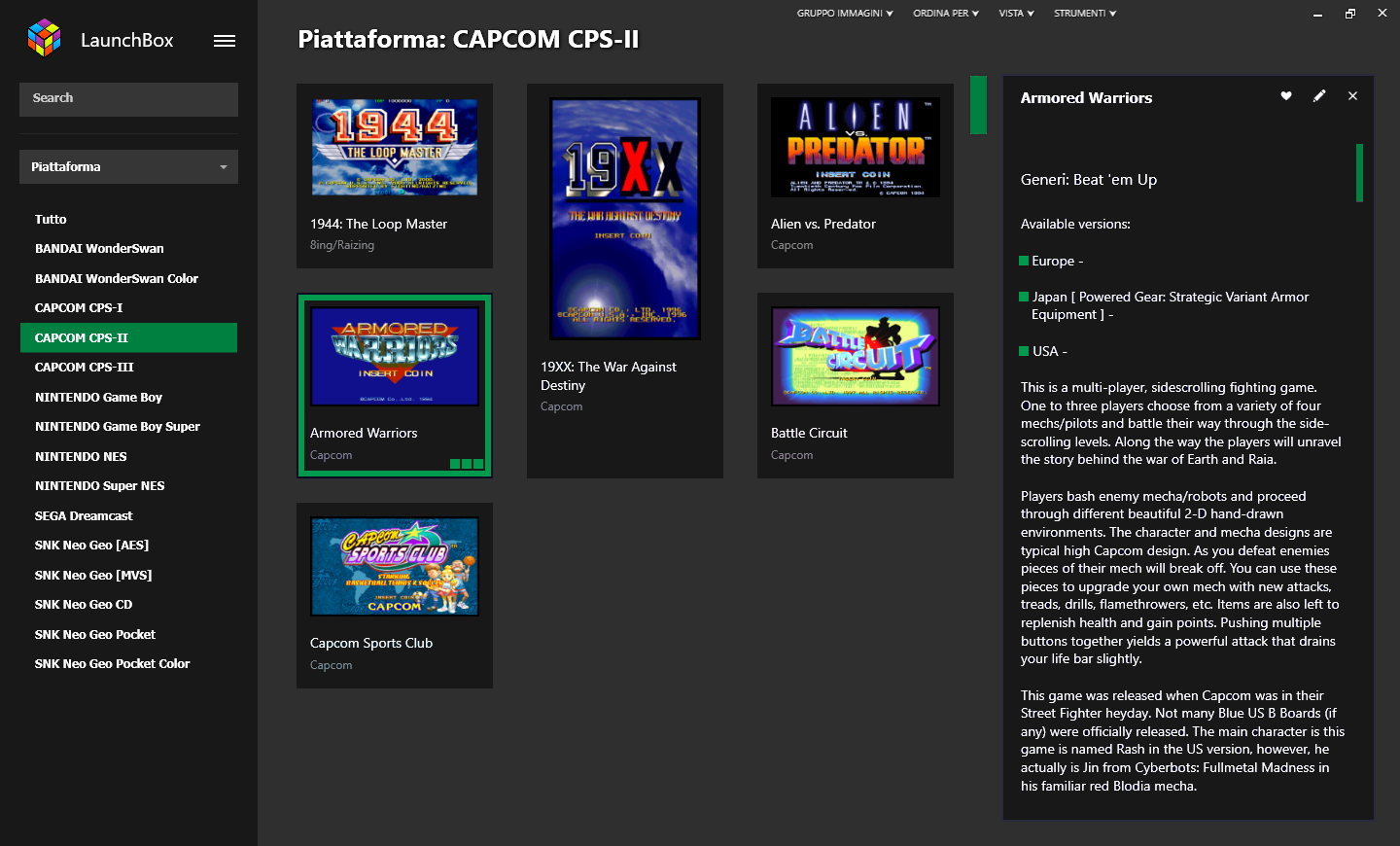Click the Capcom Sports Club cover art
1400x846 pixels.
(x=395, y=567)
